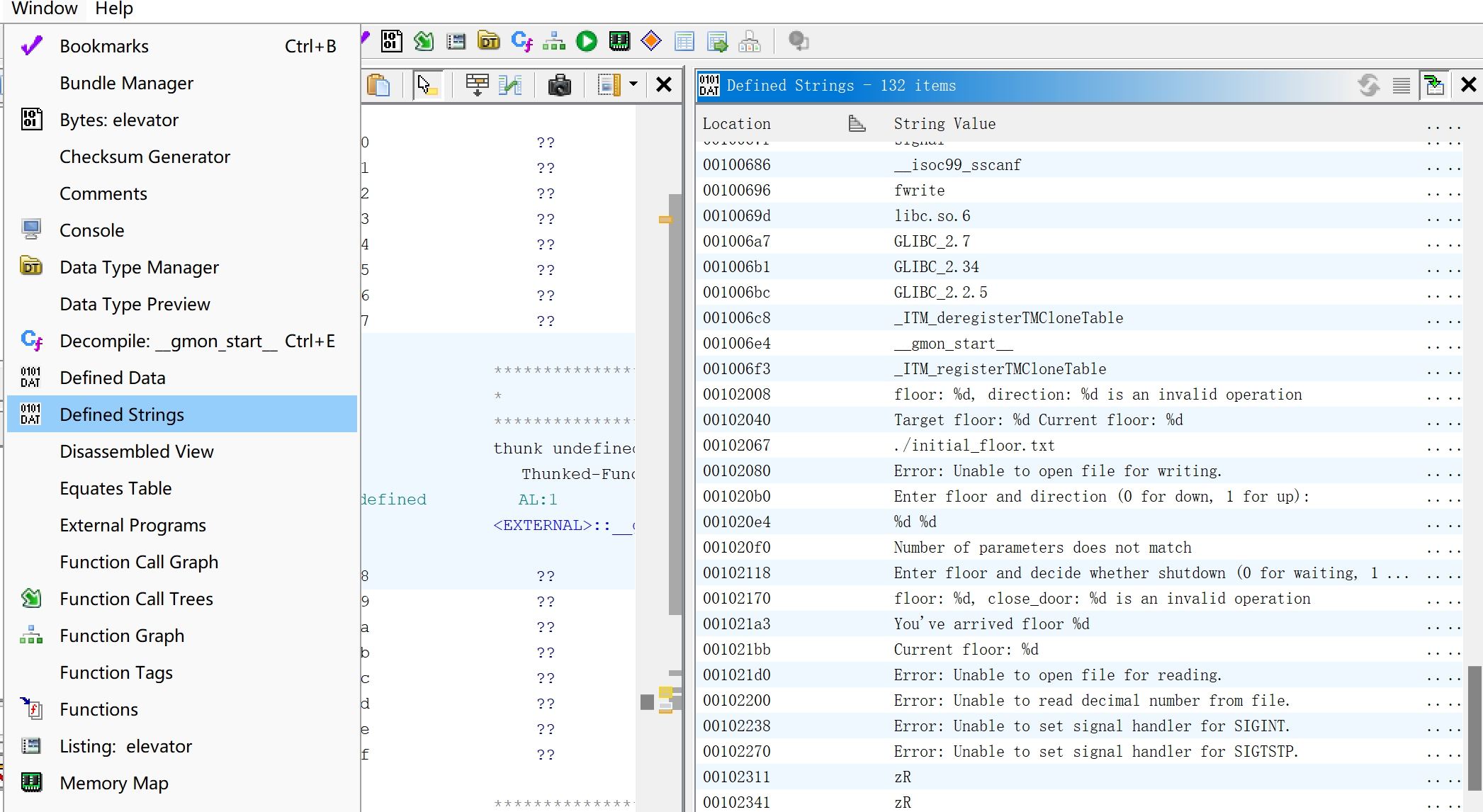
Task: Close the Defined Strings panel
Action: point(1469,86)
